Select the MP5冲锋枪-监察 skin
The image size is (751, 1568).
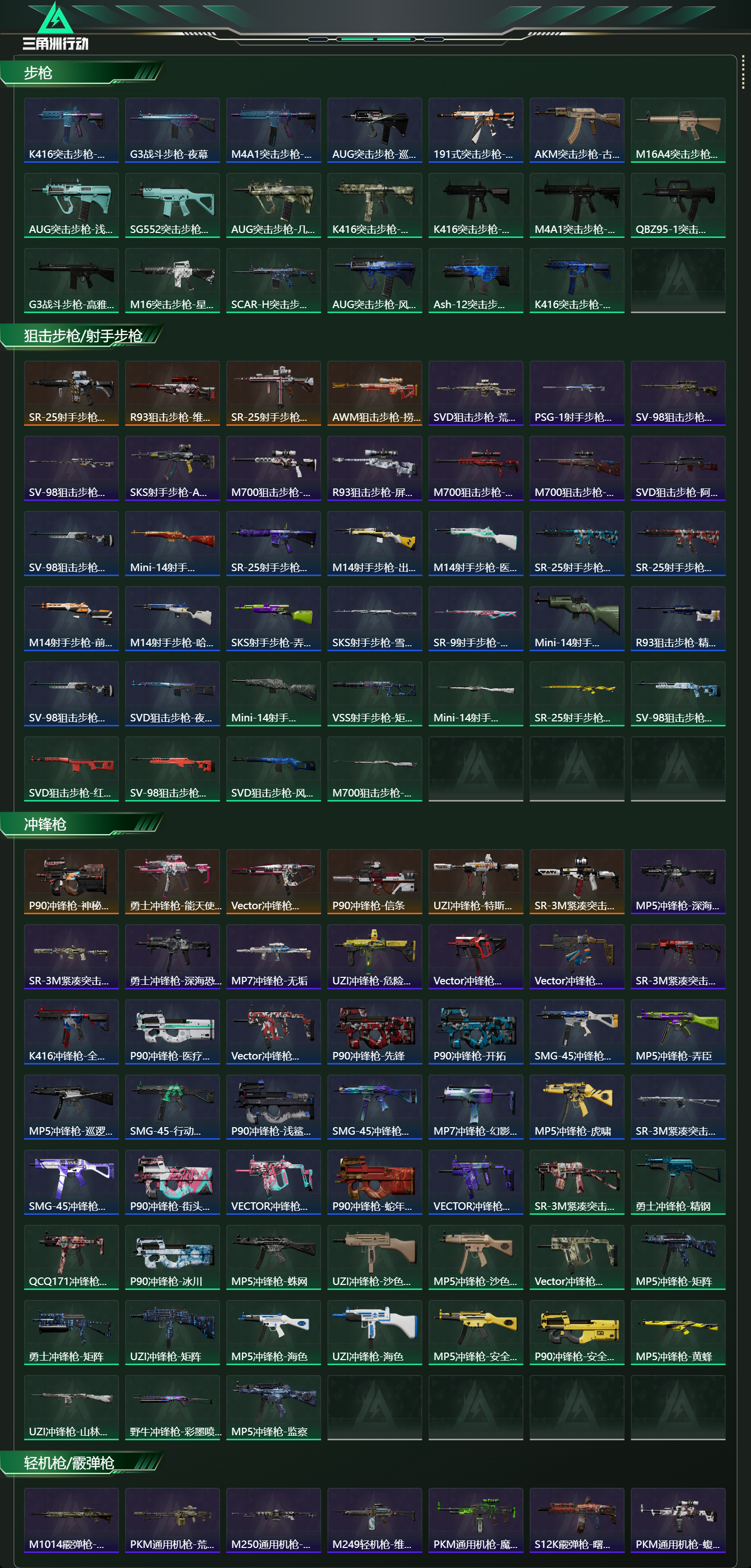coord(274,1407)
